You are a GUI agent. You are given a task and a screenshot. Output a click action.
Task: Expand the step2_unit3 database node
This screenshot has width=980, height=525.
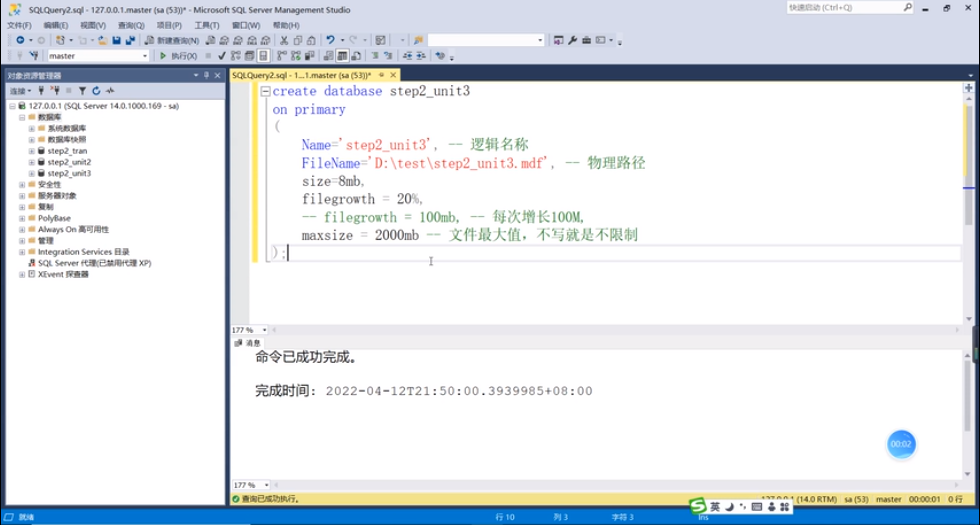32,173
